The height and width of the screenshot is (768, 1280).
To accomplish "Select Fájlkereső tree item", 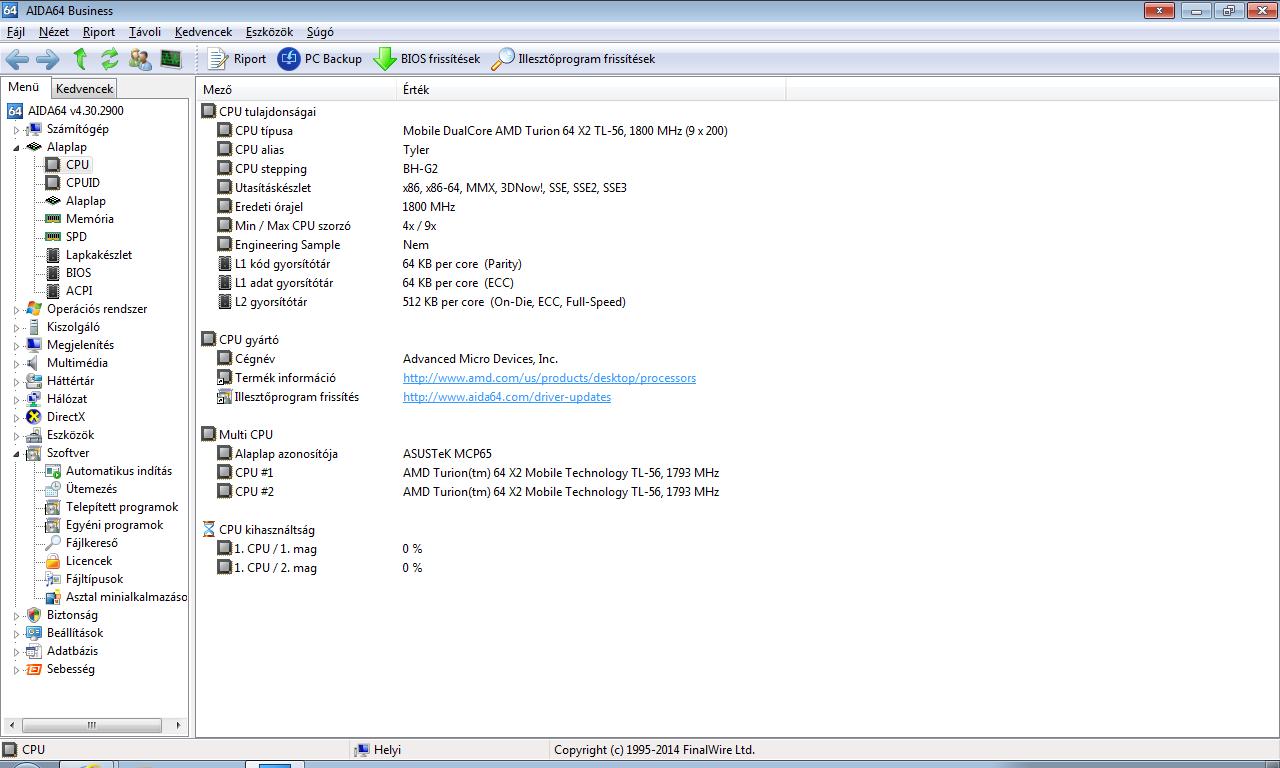I will (x=92, y=543).
